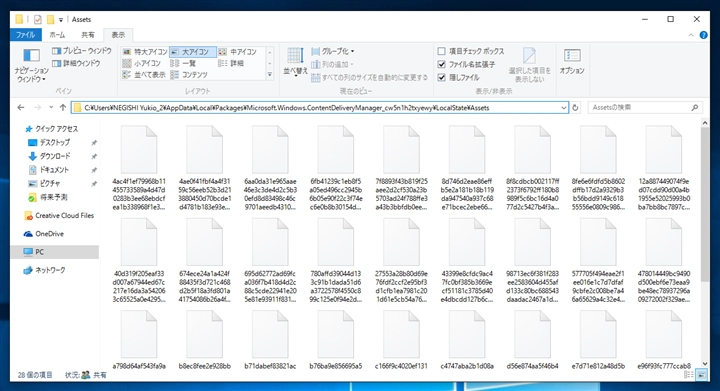720x391 pixels.
Task: Select file starting 4ae0f41fbf4a4f31
Action: tap(204, 168)
